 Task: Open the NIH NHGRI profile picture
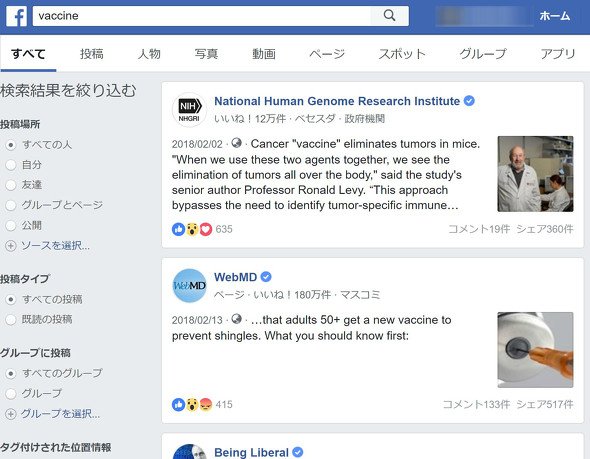[x=189, y=109]
